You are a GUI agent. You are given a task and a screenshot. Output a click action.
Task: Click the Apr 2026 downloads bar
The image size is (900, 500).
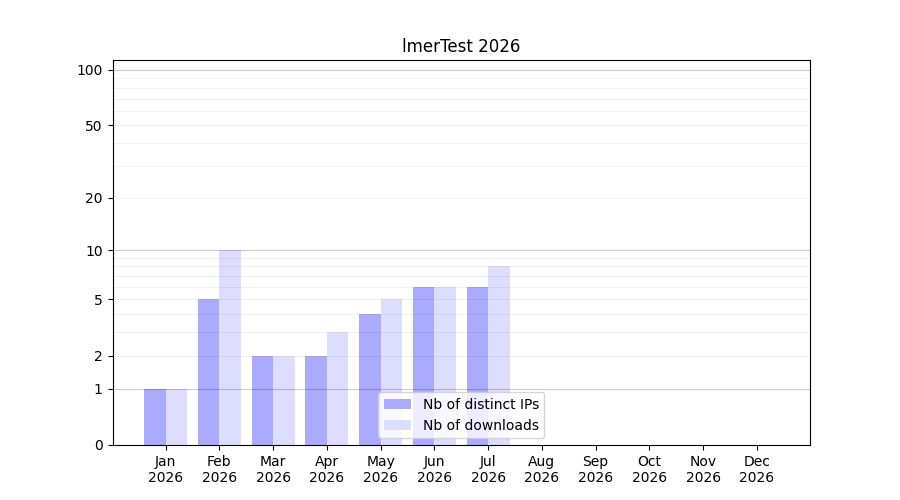[x=338, y=389]
